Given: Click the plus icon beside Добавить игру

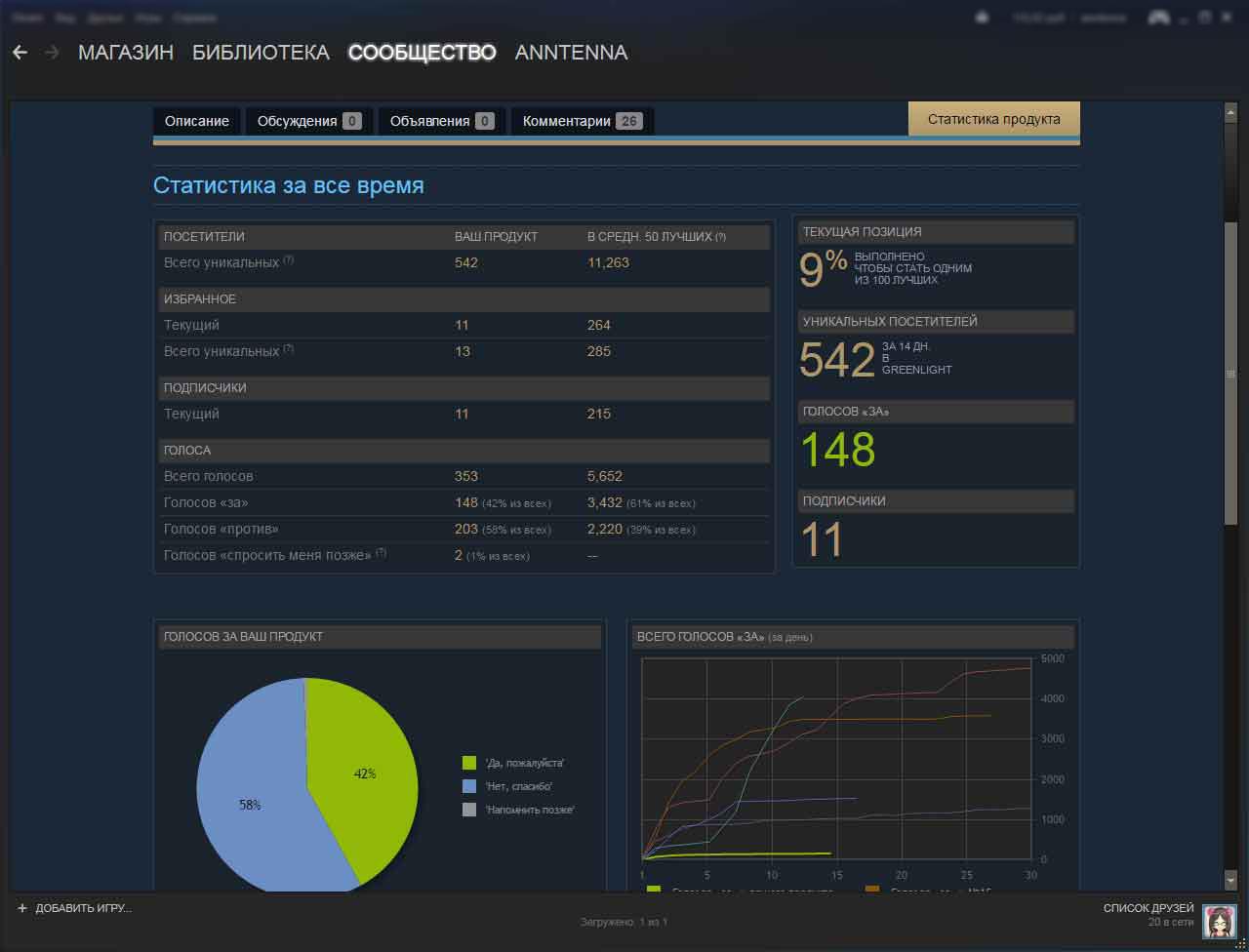Looking at the screenshot, I should (21, 908).
